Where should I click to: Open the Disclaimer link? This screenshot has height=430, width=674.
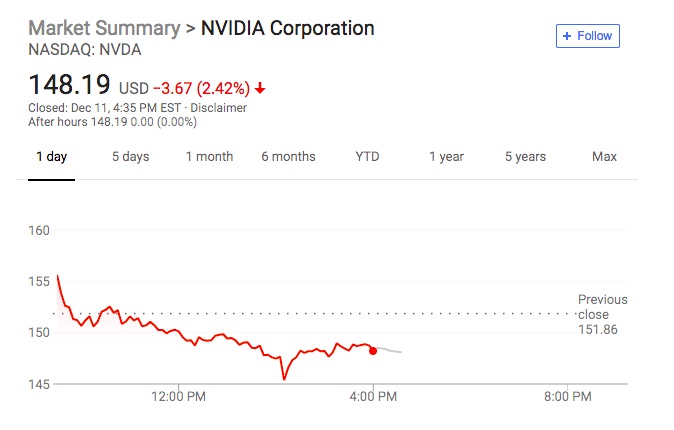coord(220,108)
